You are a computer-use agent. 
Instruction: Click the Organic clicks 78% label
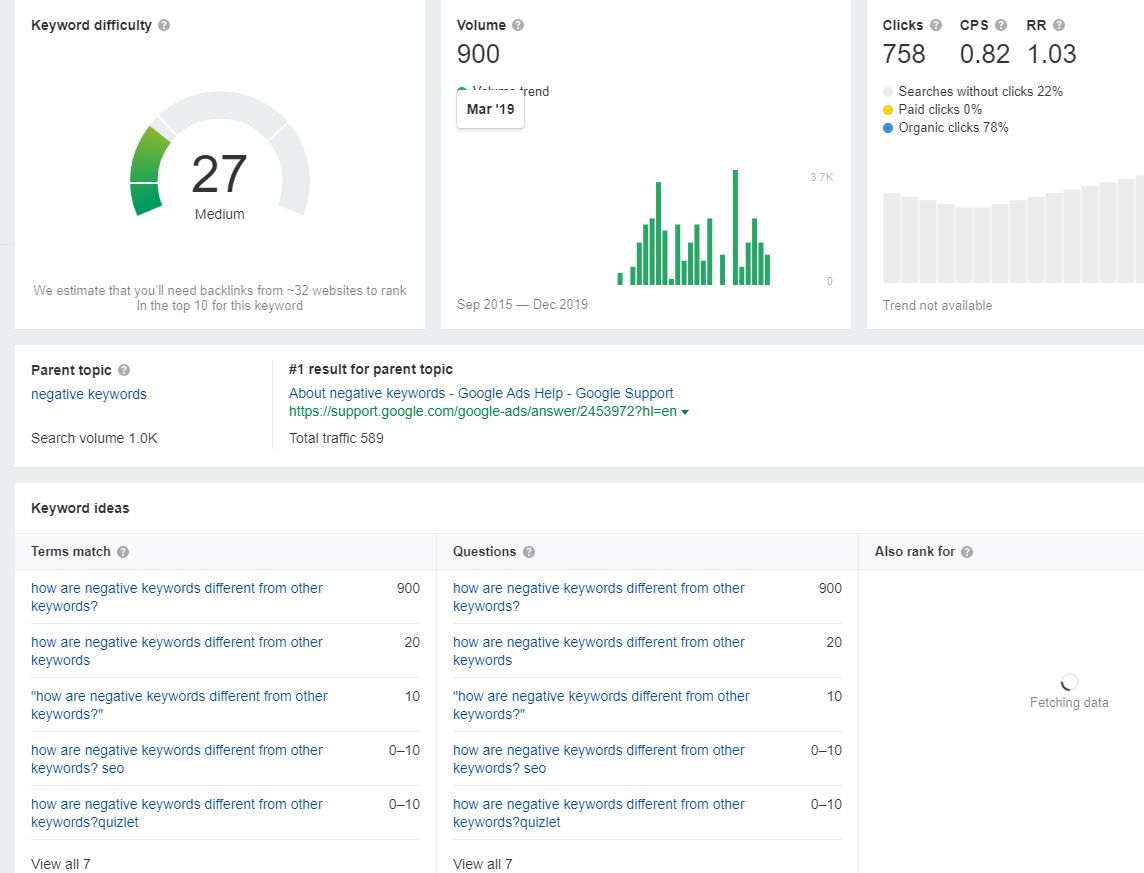(x=954, y=128)
